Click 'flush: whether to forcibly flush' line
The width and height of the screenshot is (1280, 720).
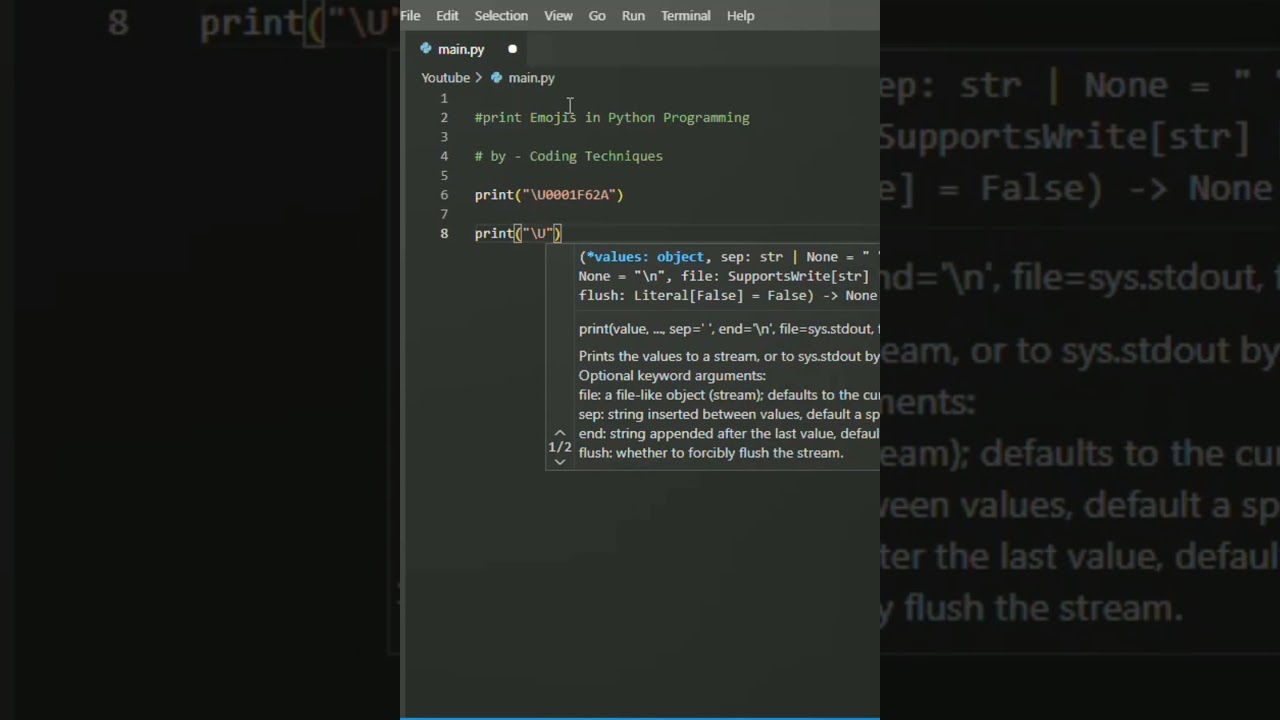711,453
